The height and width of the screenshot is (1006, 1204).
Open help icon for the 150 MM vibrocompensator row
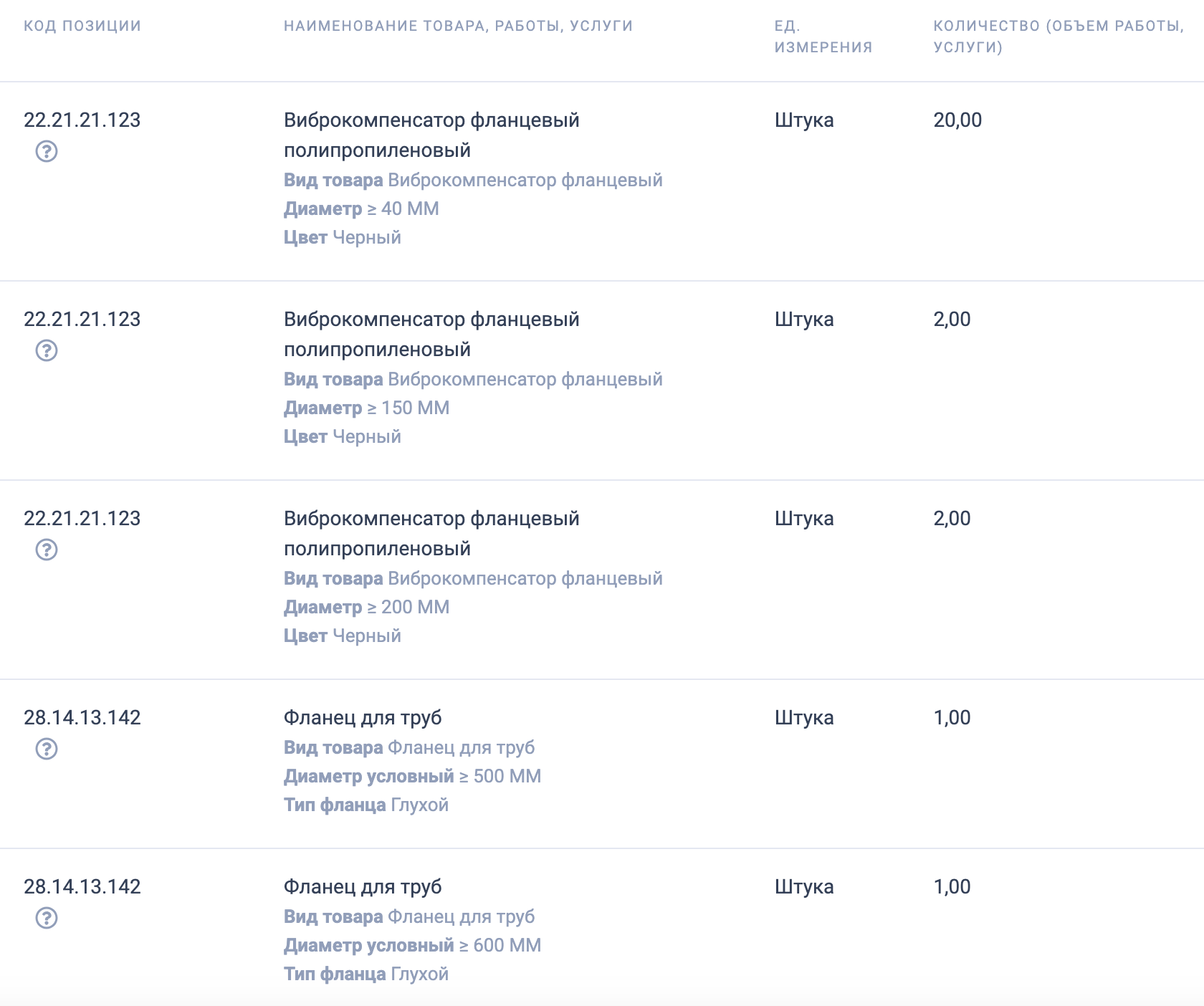(x=47, y=350)
